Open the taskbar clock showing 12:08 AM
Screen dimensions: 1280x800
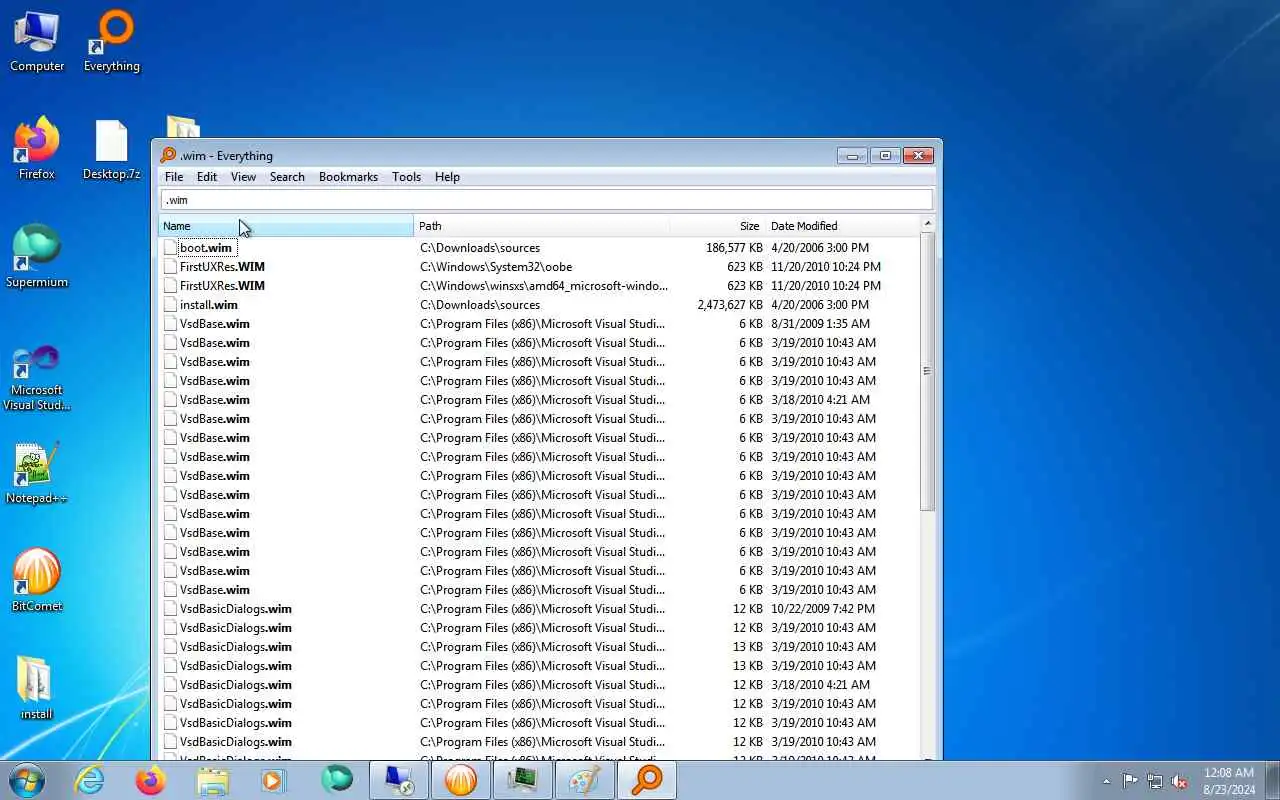click(x=1229, y=781)
